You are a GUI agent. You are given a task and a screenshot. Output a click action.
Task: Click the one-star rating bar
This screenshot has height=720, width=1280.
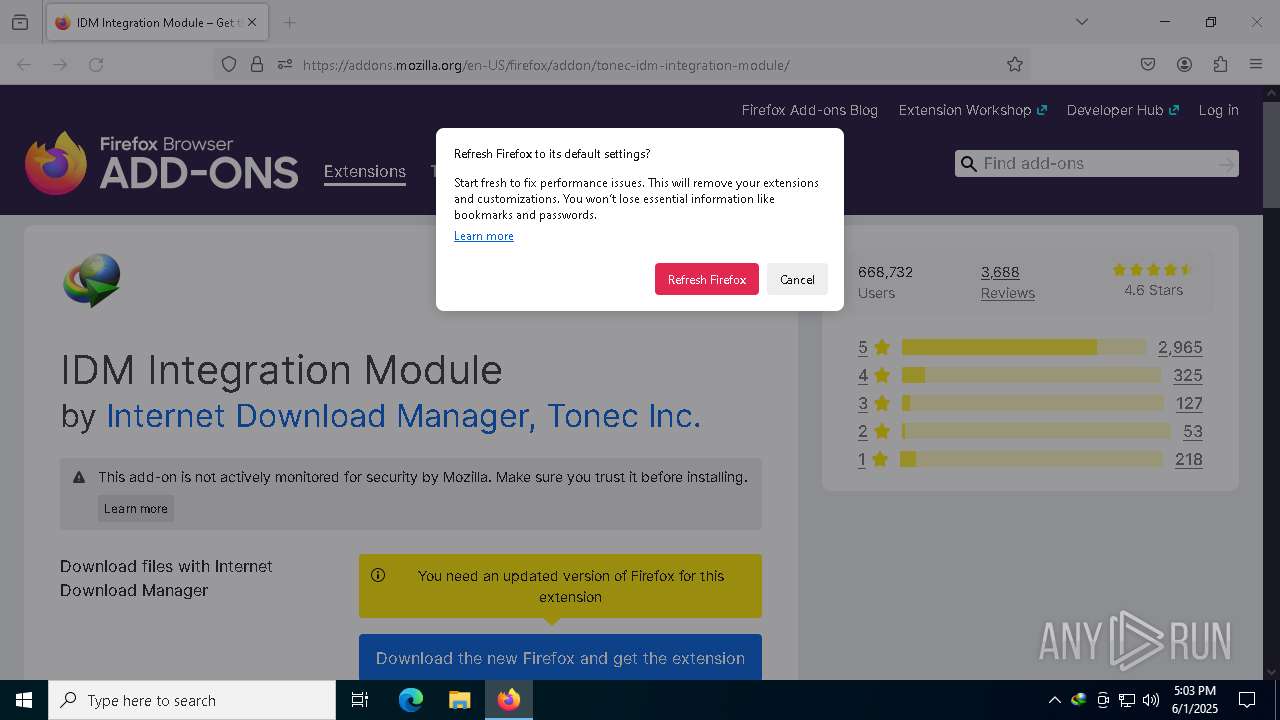[x=1032, y=459]
